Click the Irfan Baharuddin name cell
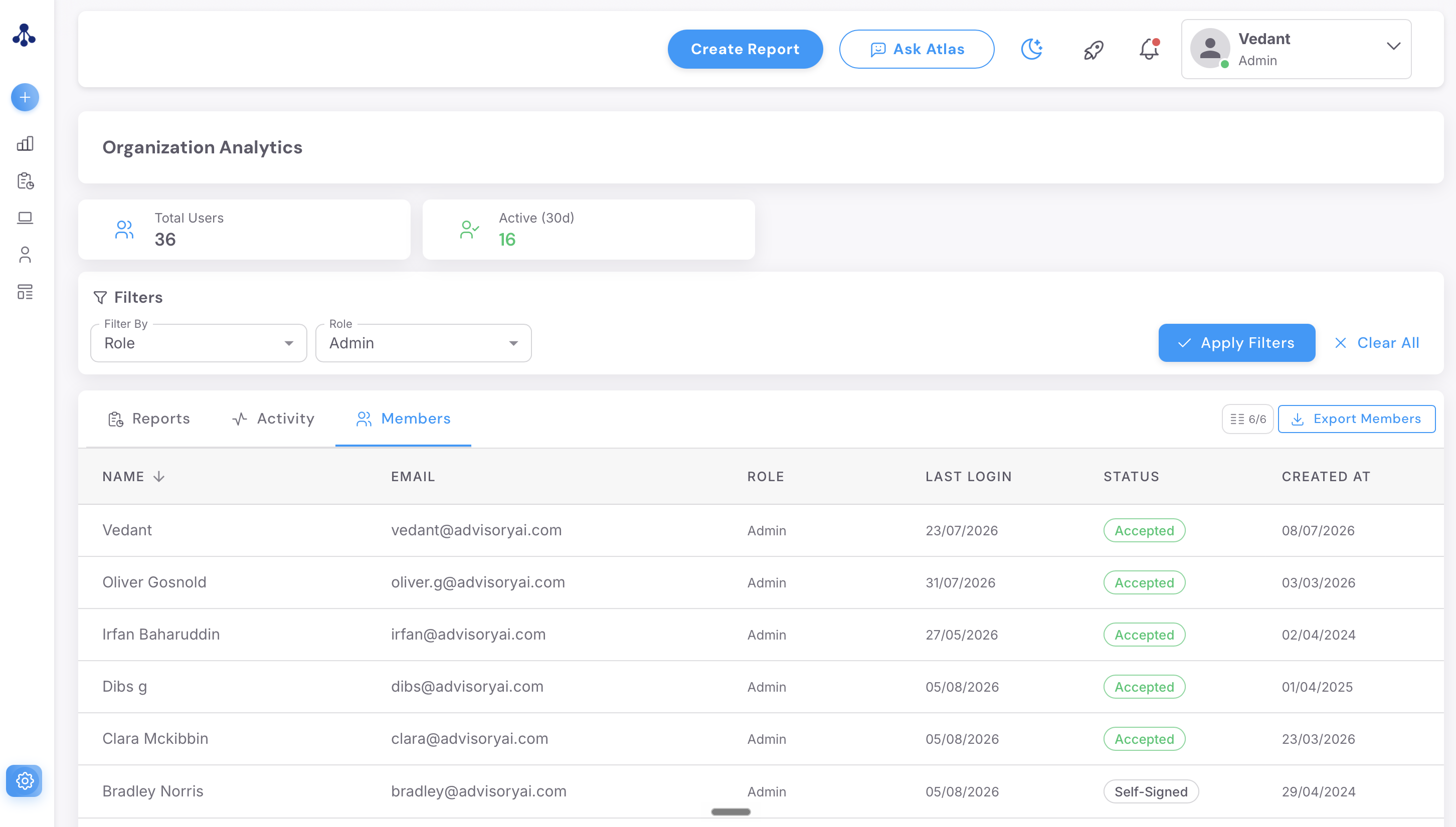The width and height of the screenshot is (1456, 827). [x=161, y=634]
